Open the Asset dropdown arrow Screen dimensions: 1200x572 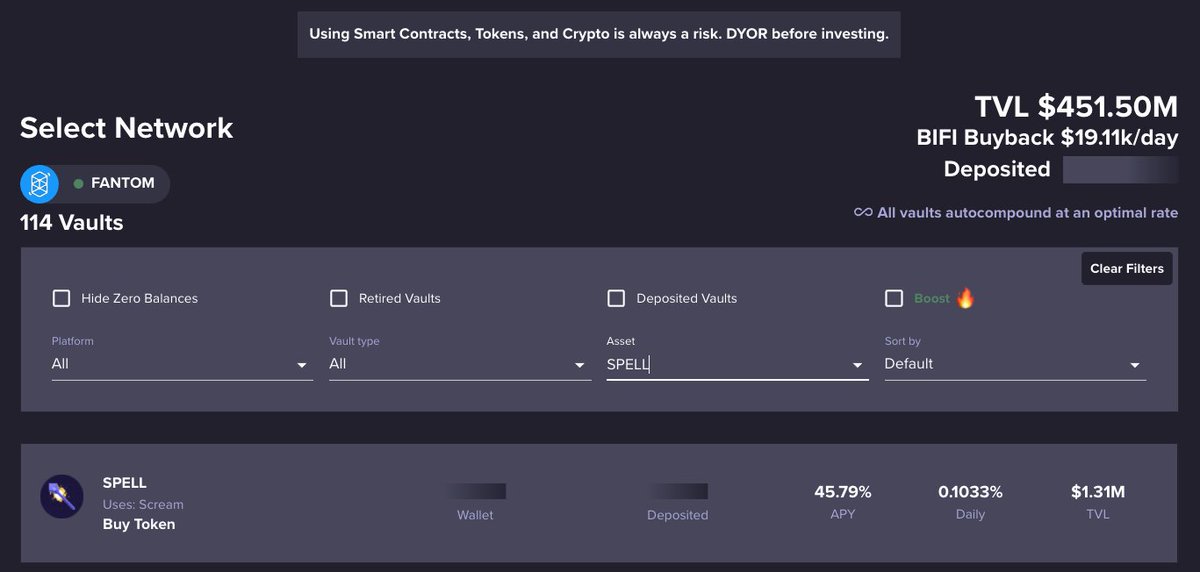point(857,365)
